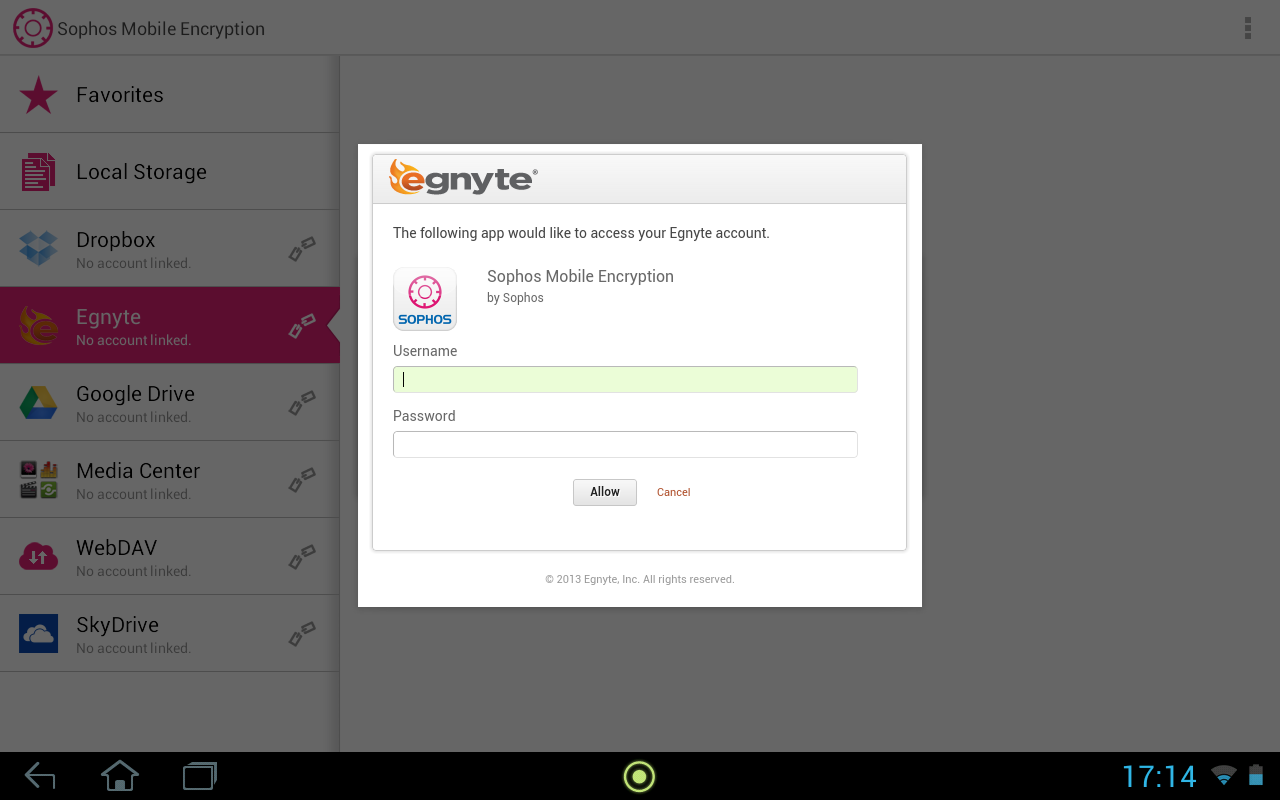
Task: Open the overflow menu in top bar
Action: click(x=1247, y=28)
